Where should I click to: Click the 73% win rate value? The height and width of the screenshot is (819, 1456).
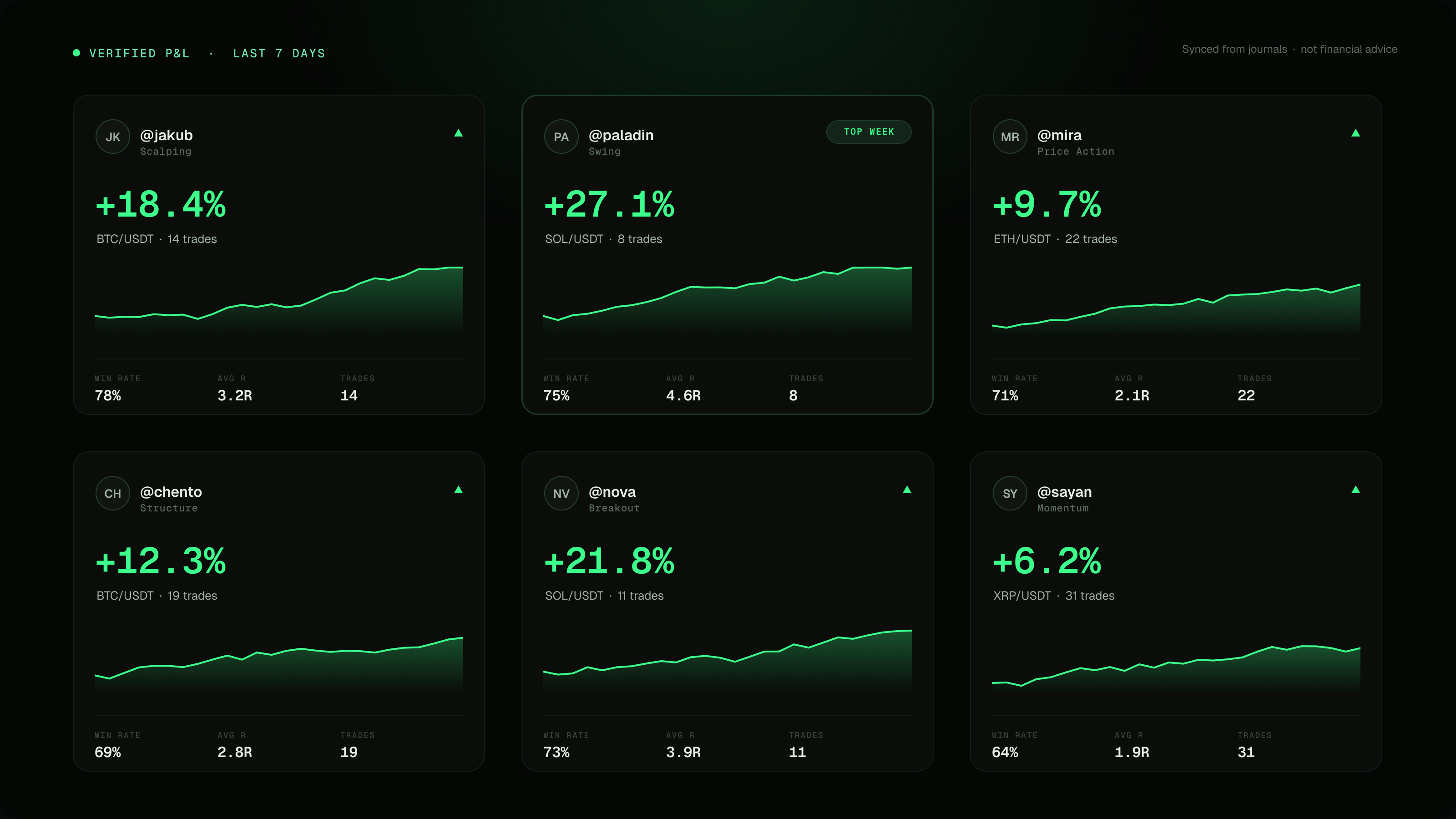556,752
